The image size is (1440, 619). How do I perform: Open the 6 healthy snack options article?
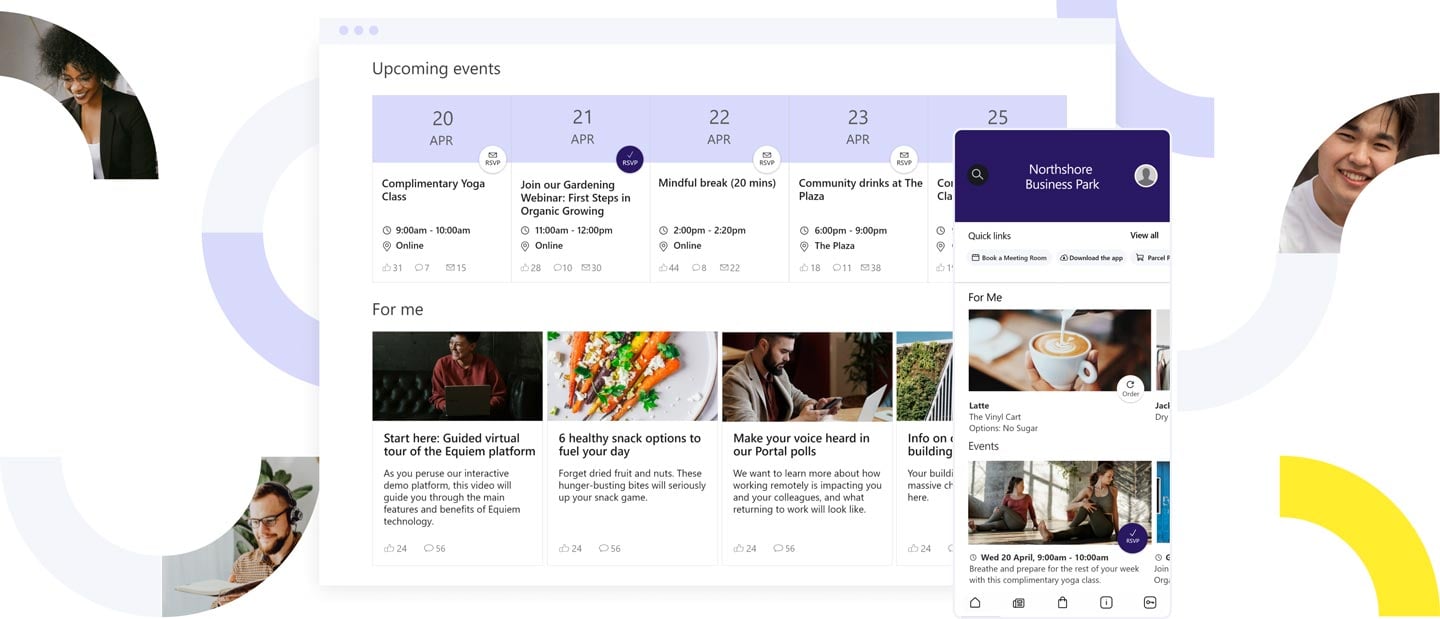pyautogui.click(x=630, y=445)
